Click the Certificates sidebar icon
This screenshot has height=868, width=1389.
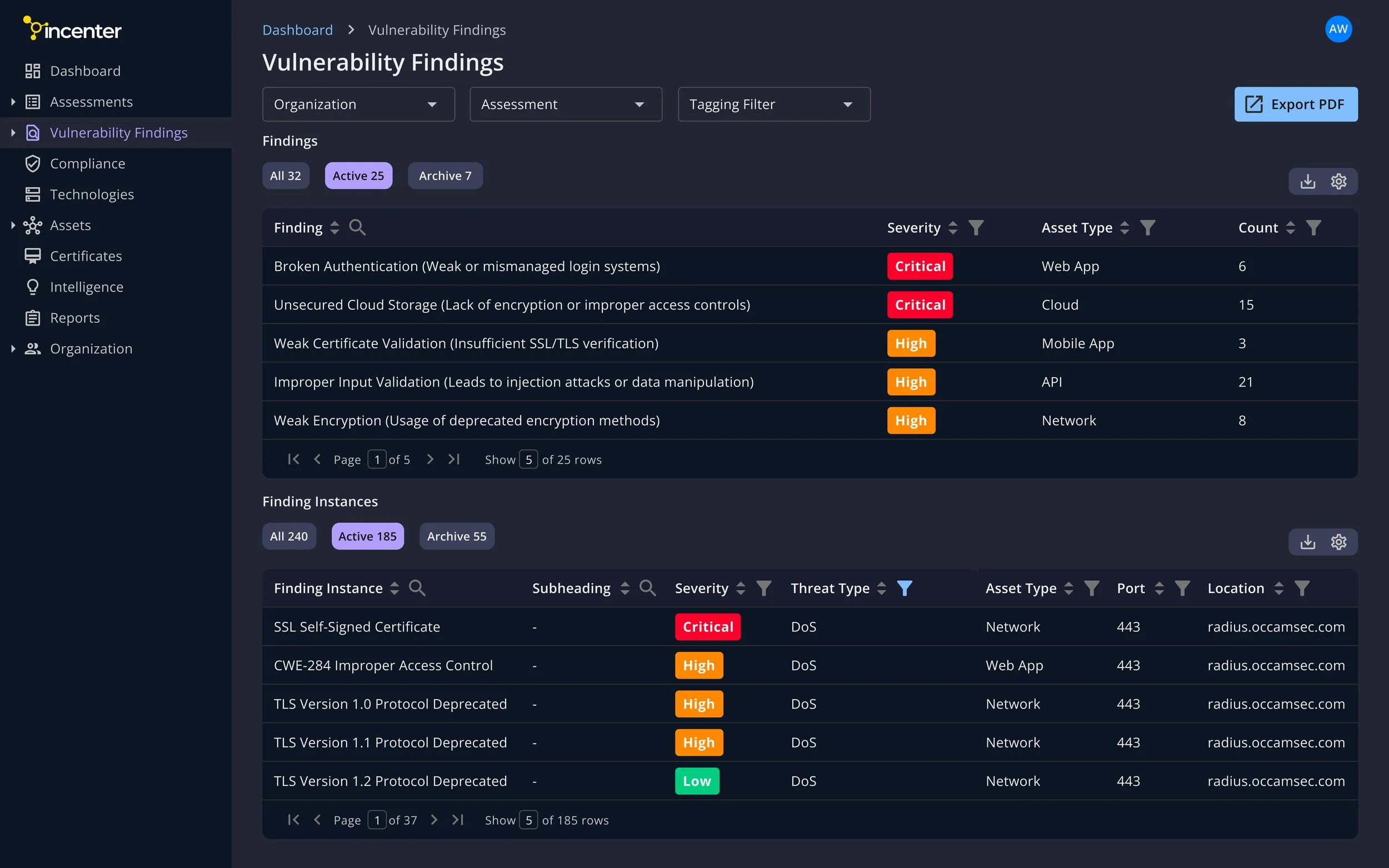[x=33, y=255]
